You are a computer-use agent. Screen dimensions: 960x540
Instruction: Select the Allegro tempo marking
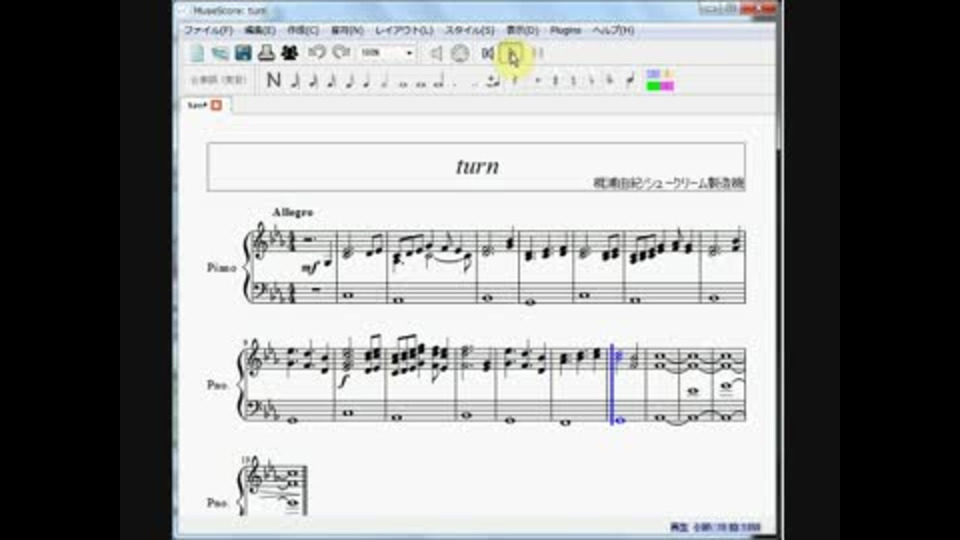click(x=293, y=212)
